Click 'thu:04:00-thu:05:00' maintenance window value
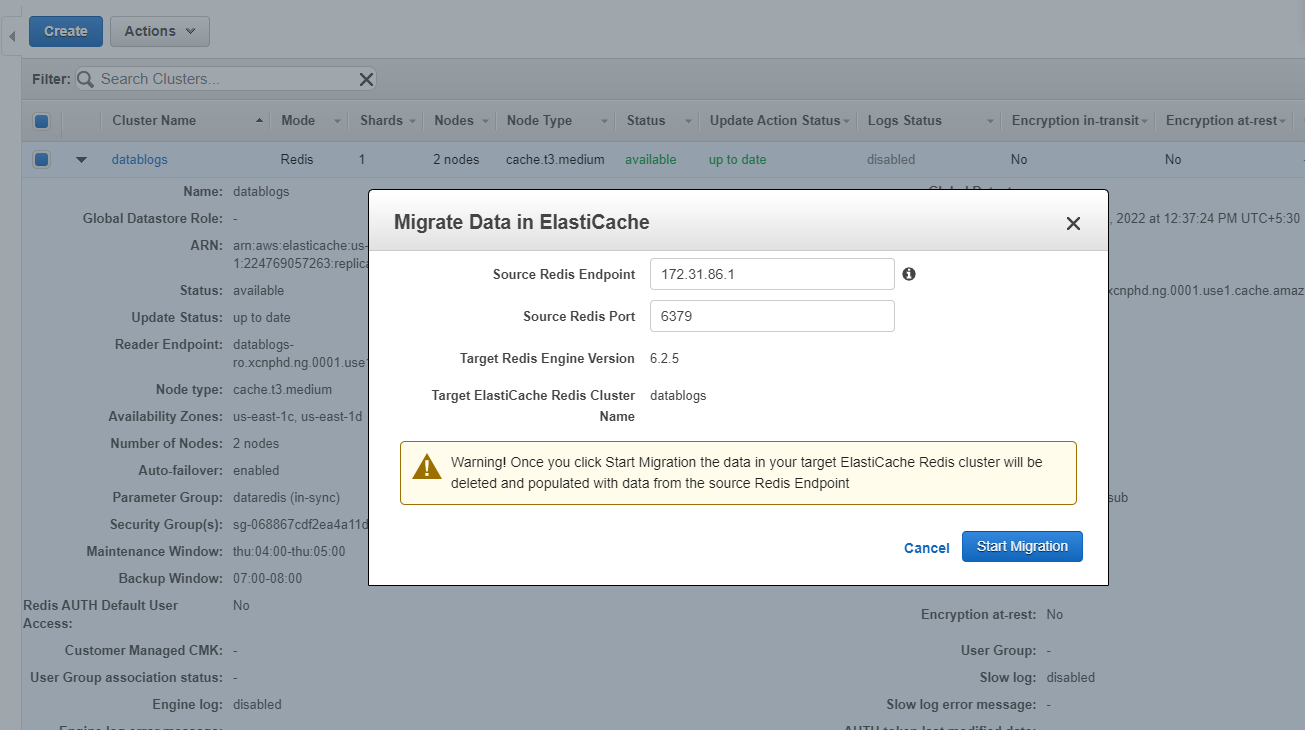The image size is (1305, 730). click(289, 551)
